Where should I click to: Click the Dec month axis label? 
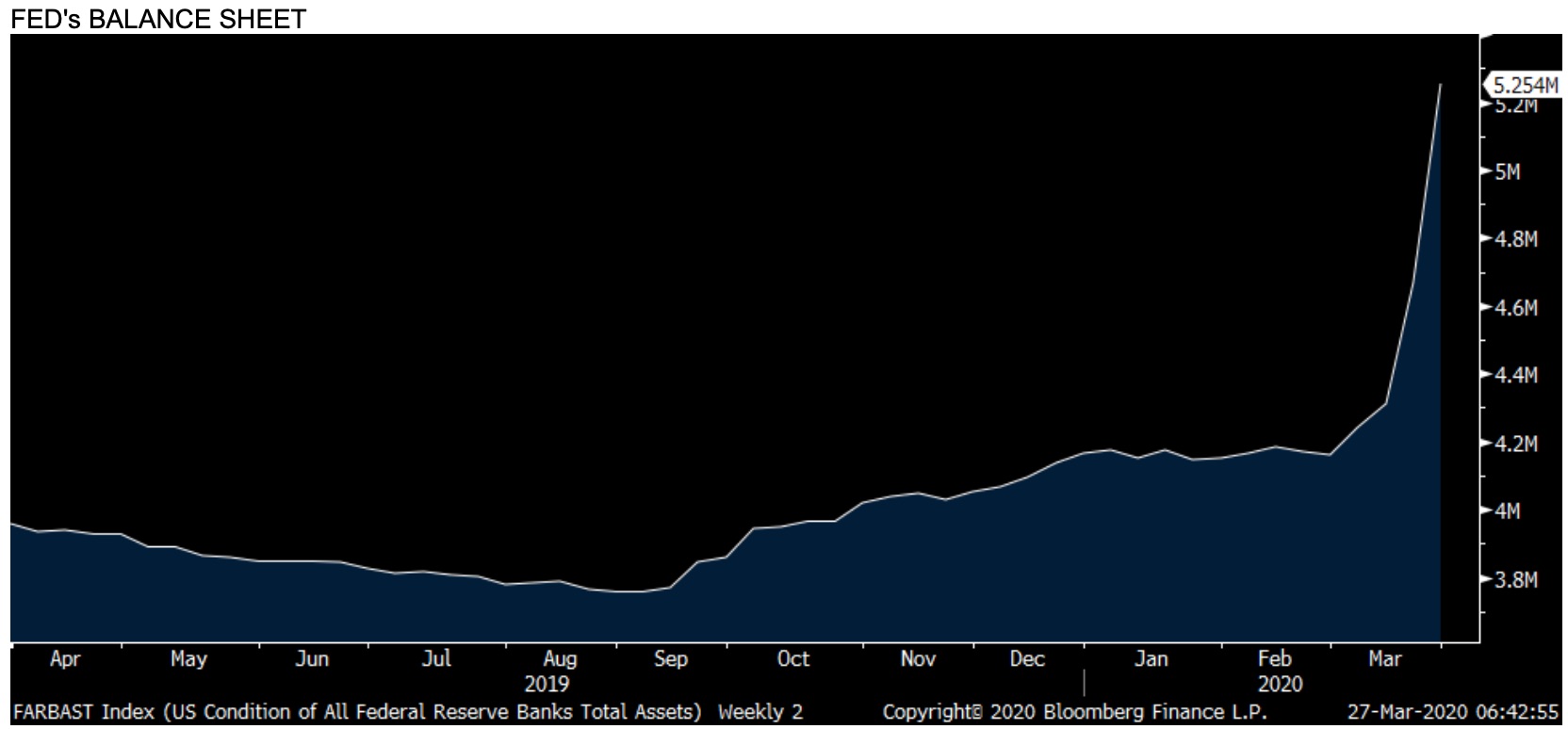pos(1027,659)
